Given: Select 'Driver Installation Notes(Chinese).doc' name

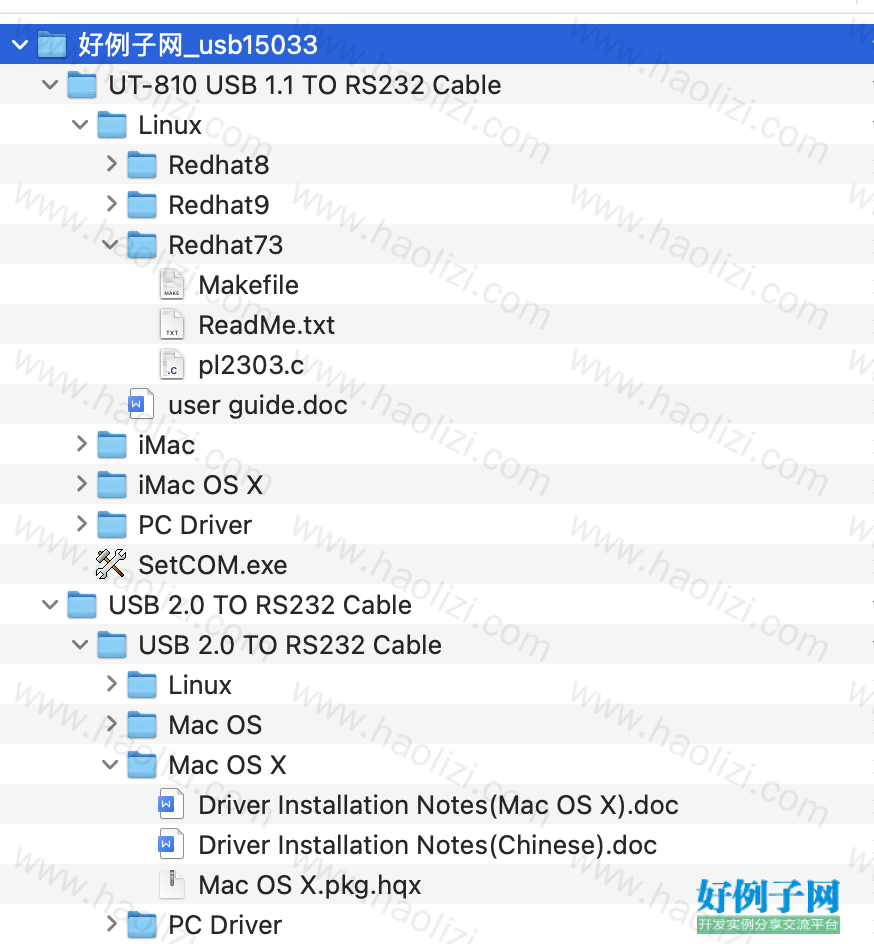Looking at the screenshot, I should pyautogui.click(x=427, y=845).
